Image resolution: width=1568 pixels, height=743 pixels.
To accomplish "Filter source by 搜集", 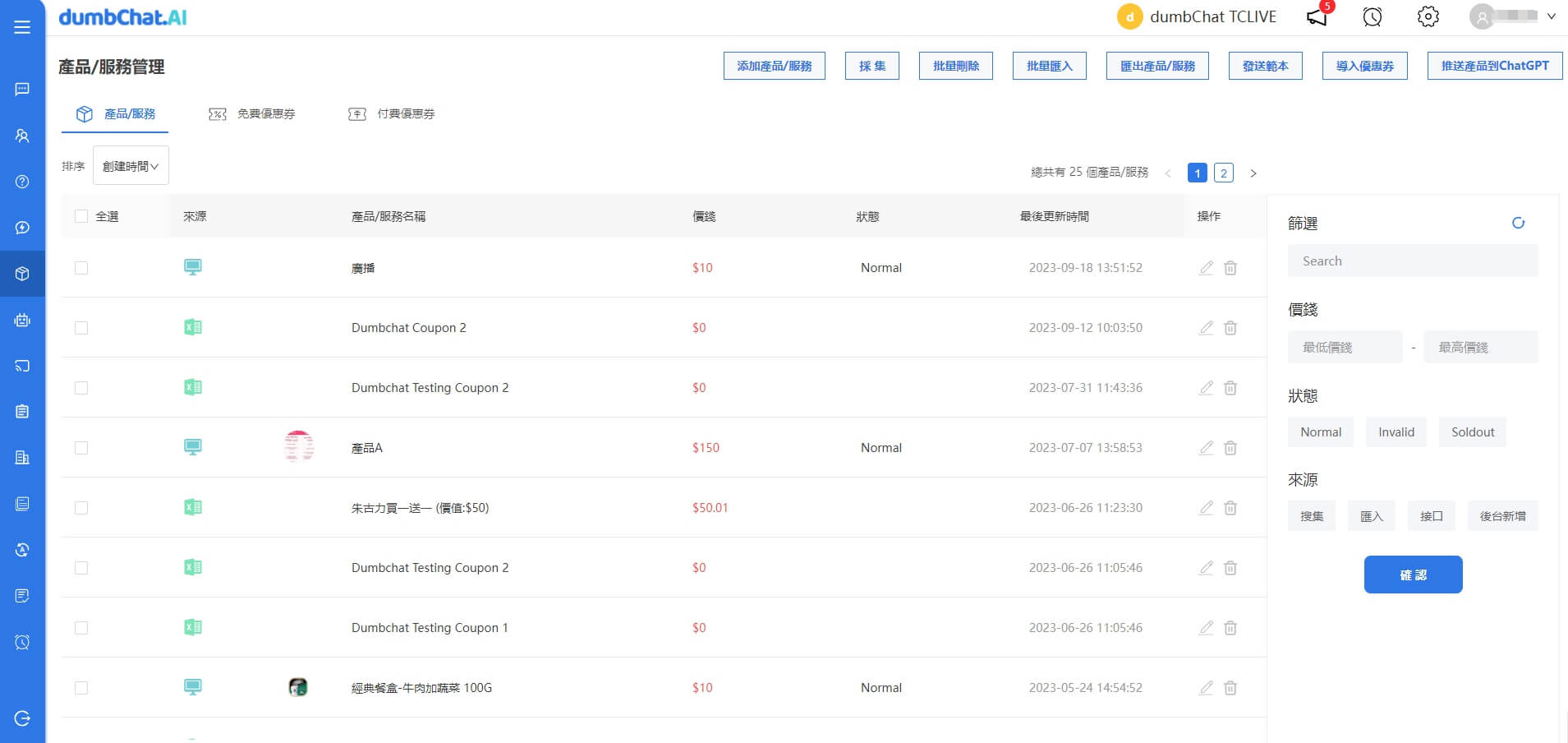I will coord(1312,516).
